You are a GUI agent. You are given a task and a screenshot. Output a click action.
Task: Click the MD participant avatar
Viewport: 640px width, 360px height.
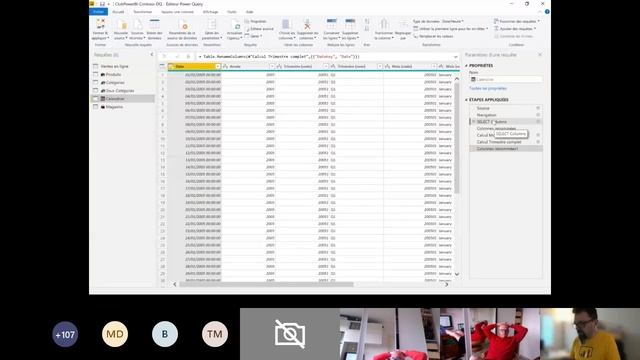point(115,334)
